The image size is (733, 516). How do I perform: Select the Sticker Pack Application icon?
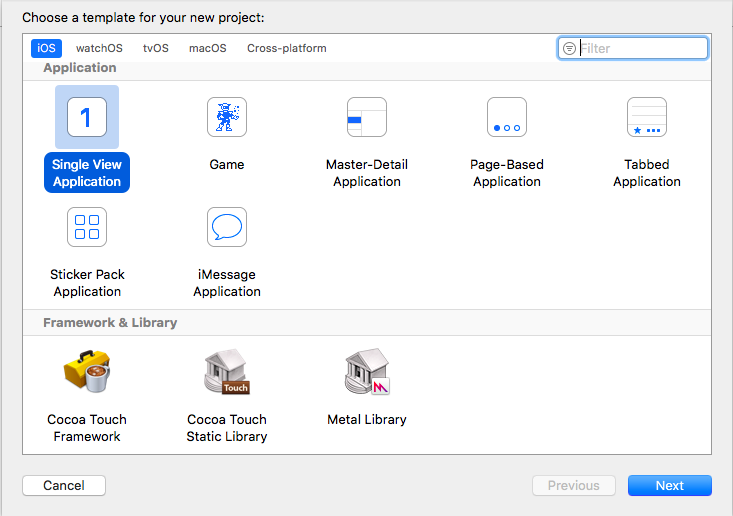pos(87,227)
